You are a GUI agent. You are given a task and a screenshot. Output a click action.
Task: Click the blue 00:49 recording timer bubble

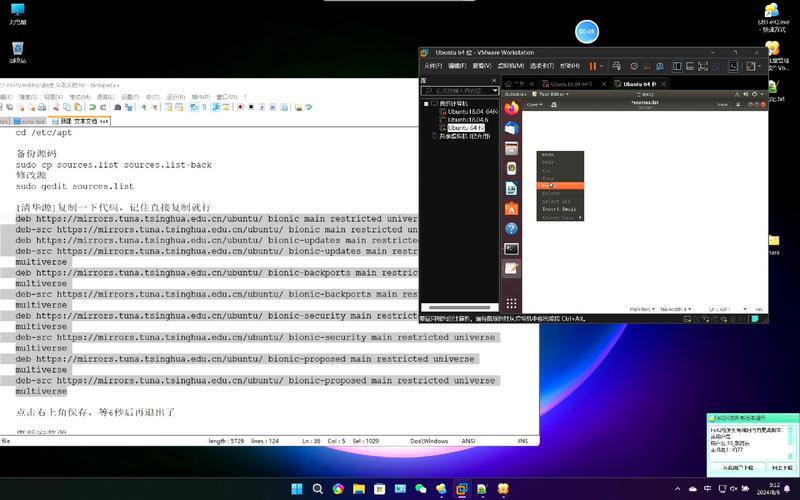(x=587, y=32)
